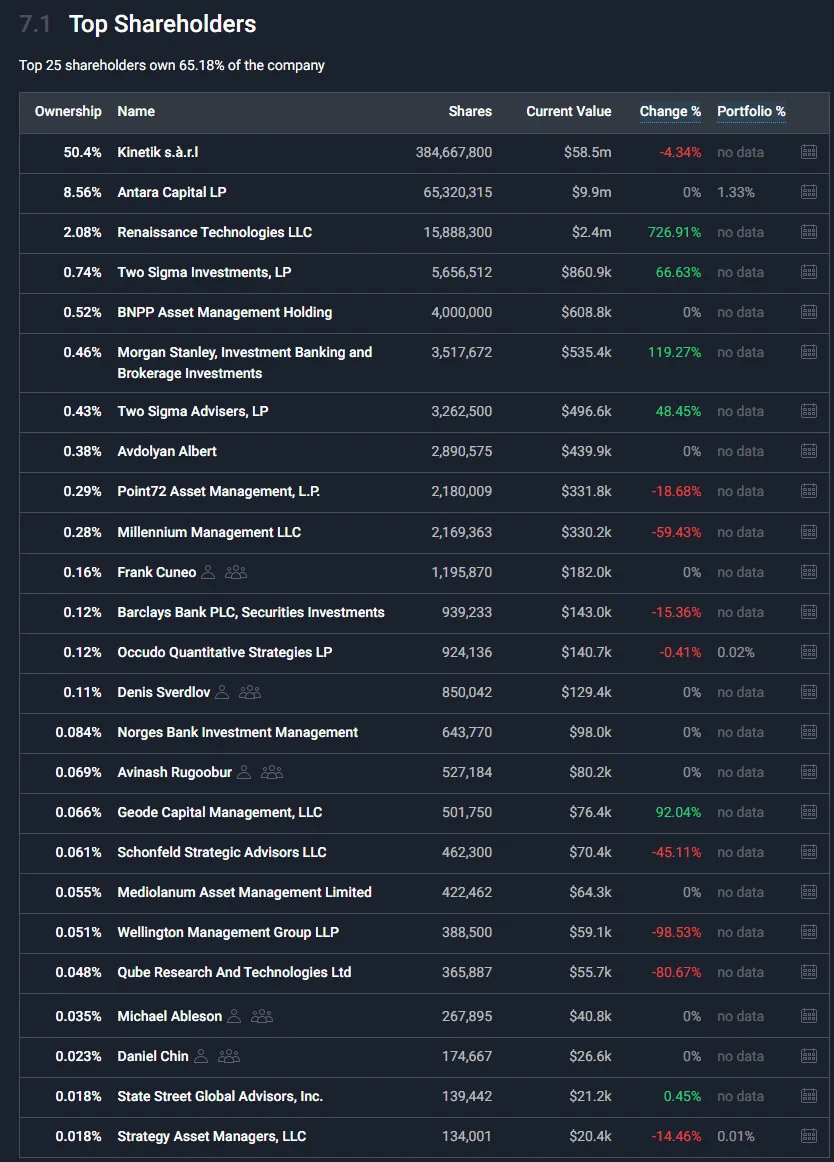This screenshot has width=834, height=1162.
Task: Select the Ownership column header
Action: (68, 111)
